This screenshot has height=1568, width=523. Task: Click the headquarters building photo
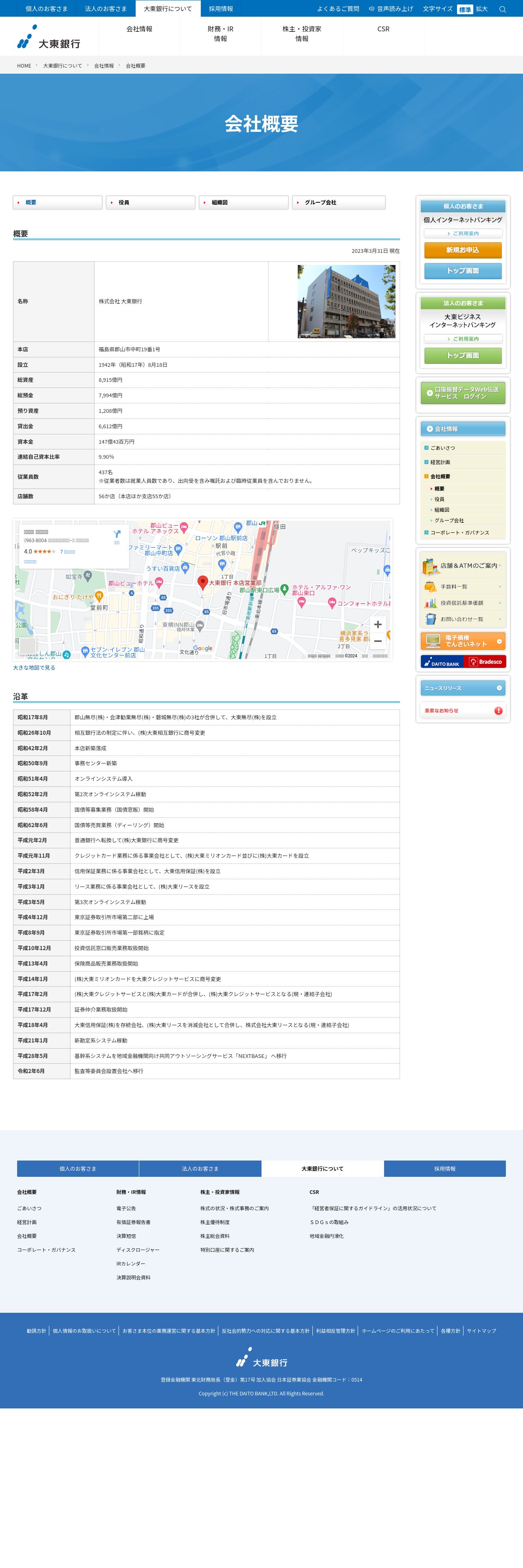pos(347,301)
